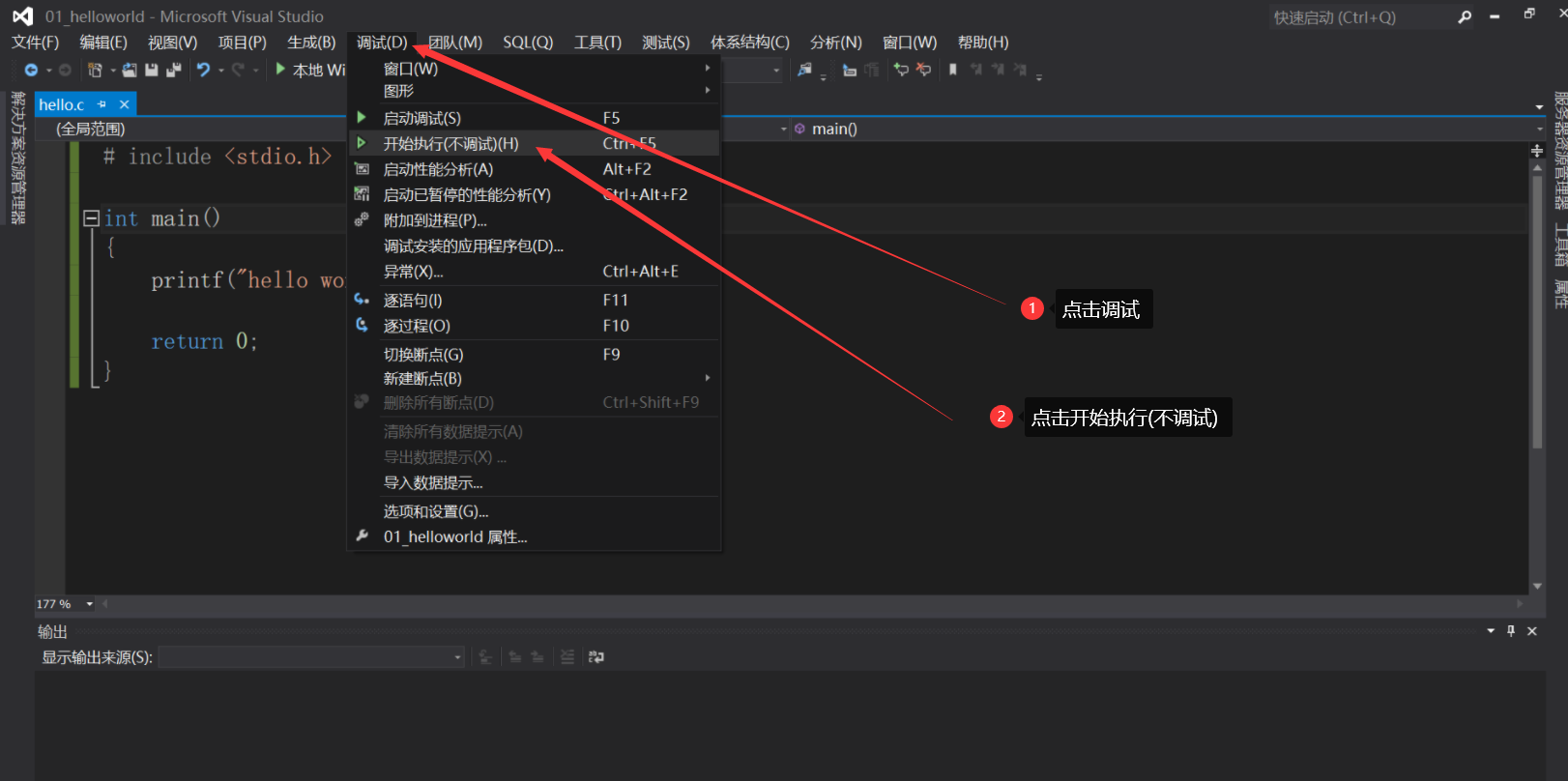Open the undo history dropdown arrow
The image size is (1568, 781).
point(221,71)
